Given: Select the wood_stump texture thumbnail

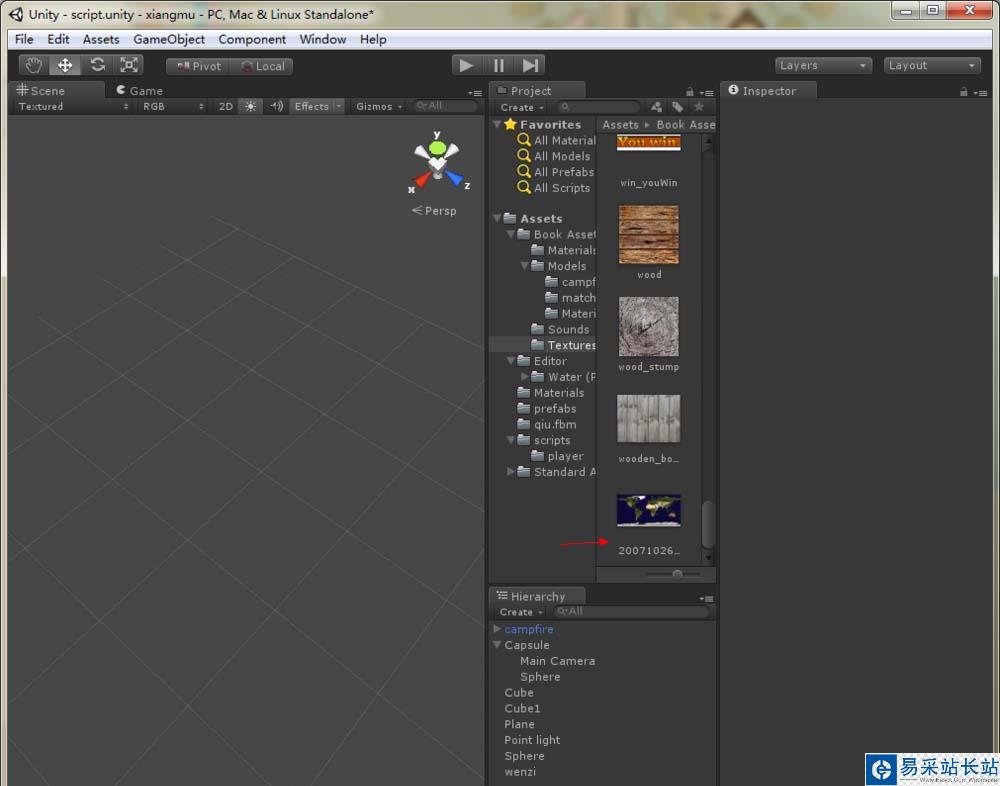Looking at the screenshot, I should (x=649, y=326).
